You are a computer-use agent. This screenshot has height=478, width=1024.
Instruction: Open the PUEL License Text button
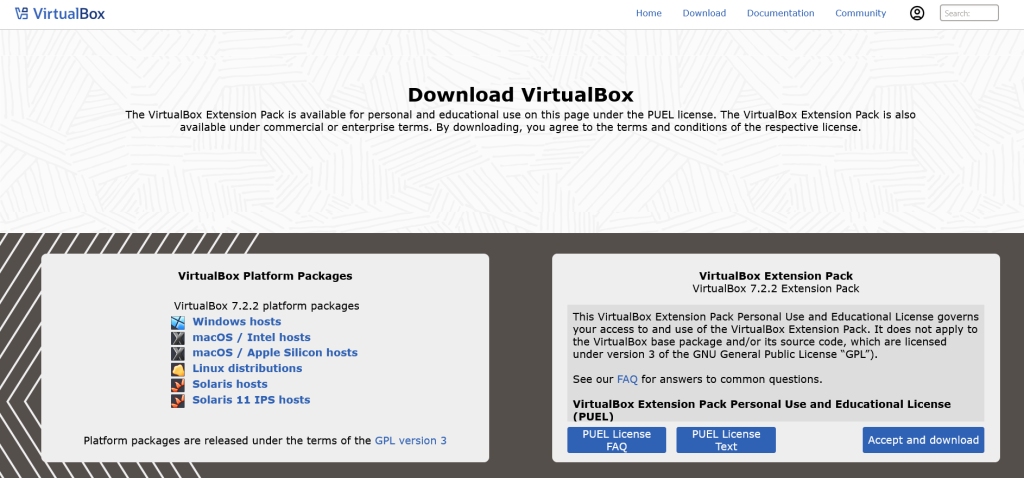(726, 440)
